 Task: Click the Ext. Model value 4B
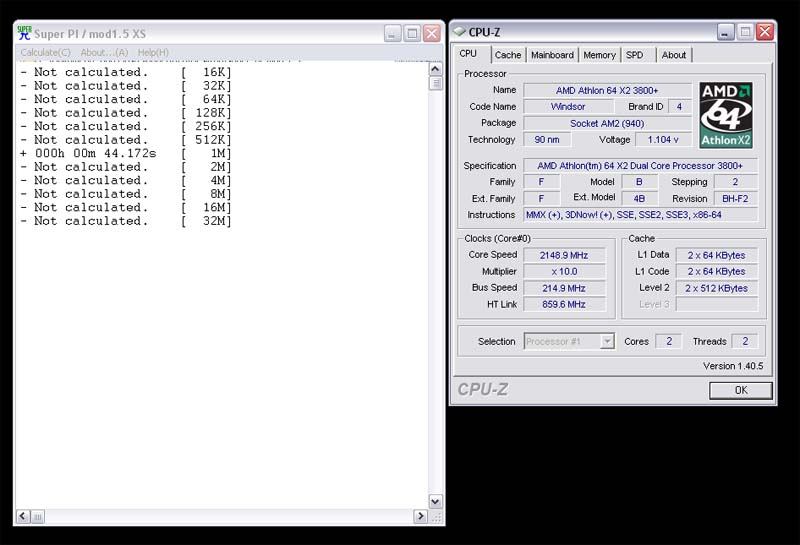pyautogui.click(x=639, y=199)
